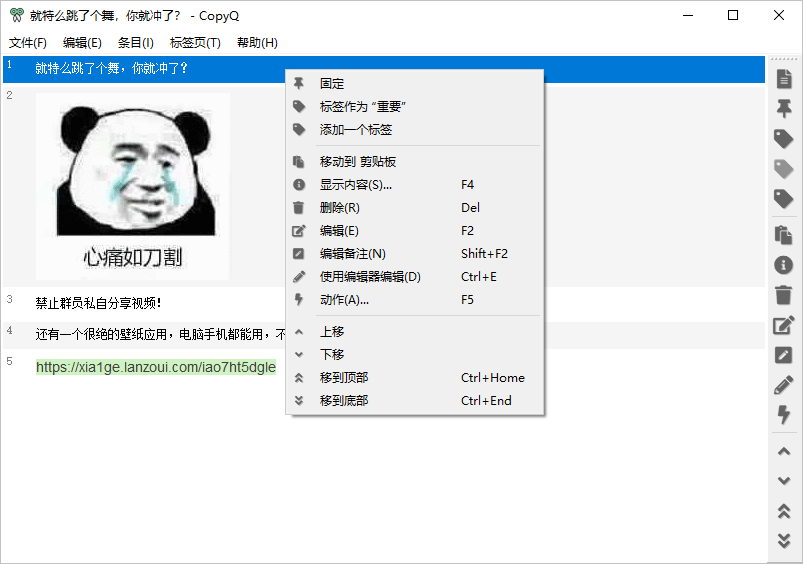Click the new item document icon in right toolbar
Screen dimensions: 803x564
tap(784, 79)
